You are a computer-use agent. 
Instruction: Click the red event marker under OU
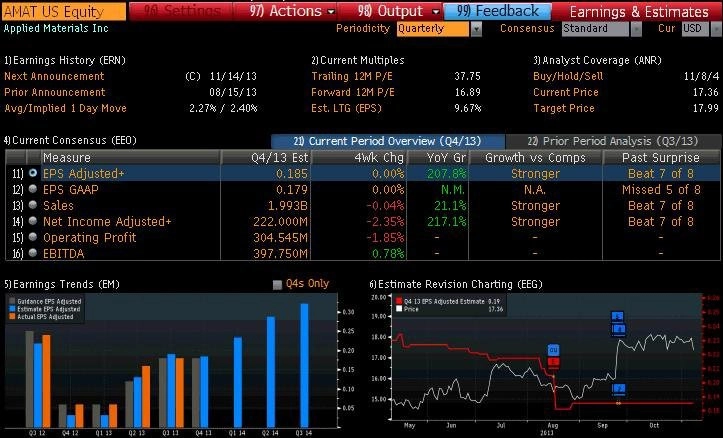tap(553, 362)
